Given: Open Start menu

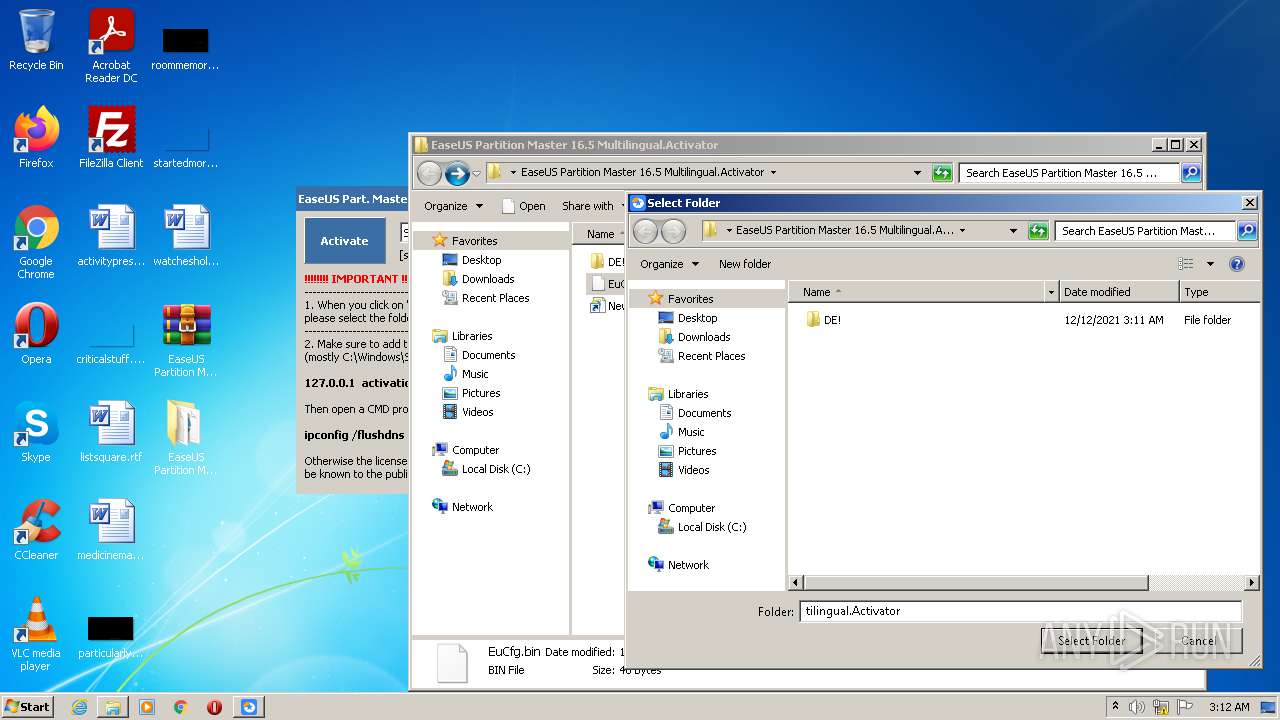Looking at the screenshot, I should [28, 707].
